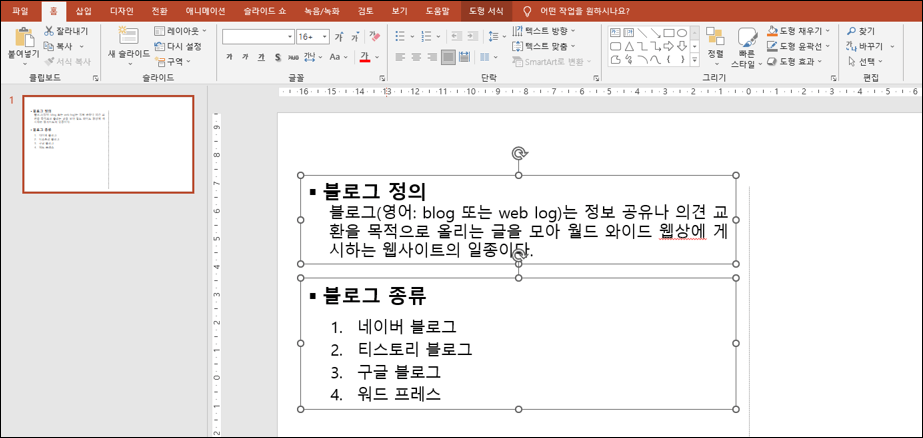
Task: Open Change Case (Aa) dropdown
Action: (x=338, y=57)
